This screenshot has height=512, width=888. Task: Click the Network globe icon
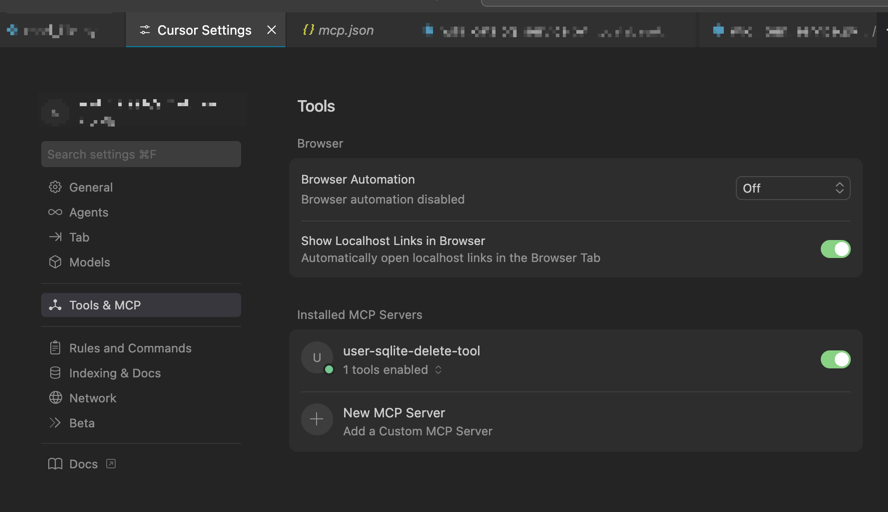click(55, 398)
